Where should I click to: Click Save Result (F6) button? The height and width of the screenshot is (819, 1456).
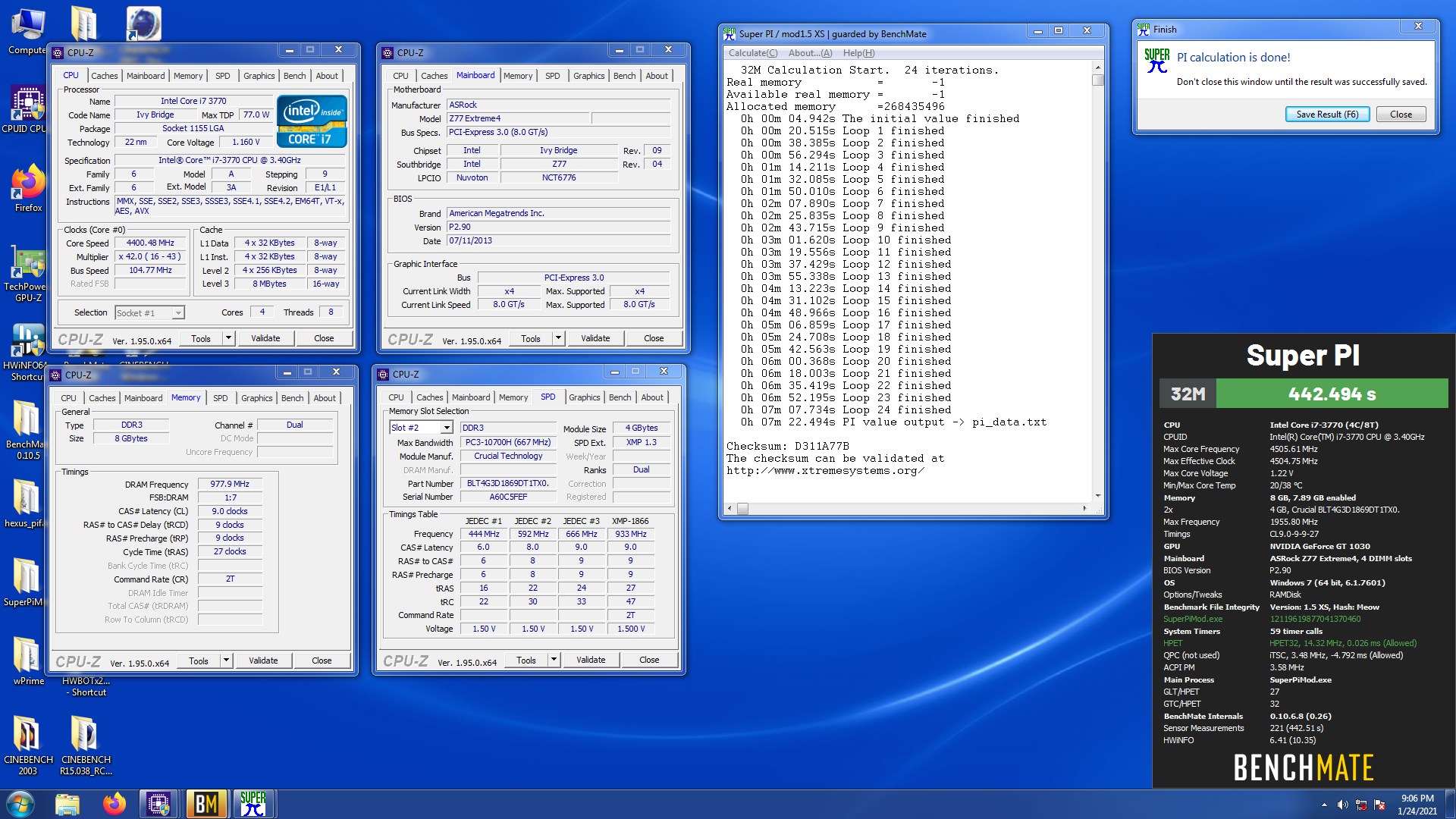1327,115
